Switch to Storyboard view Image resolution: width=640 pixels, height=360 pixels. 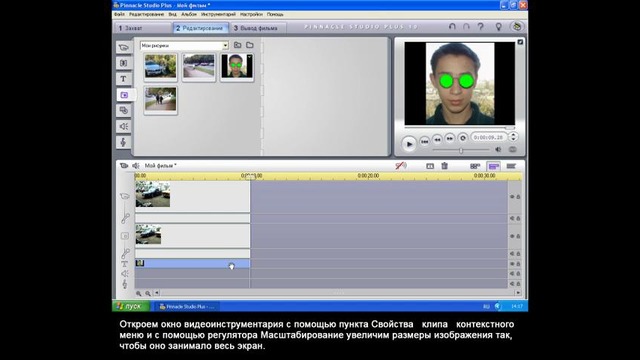[475, 166]
